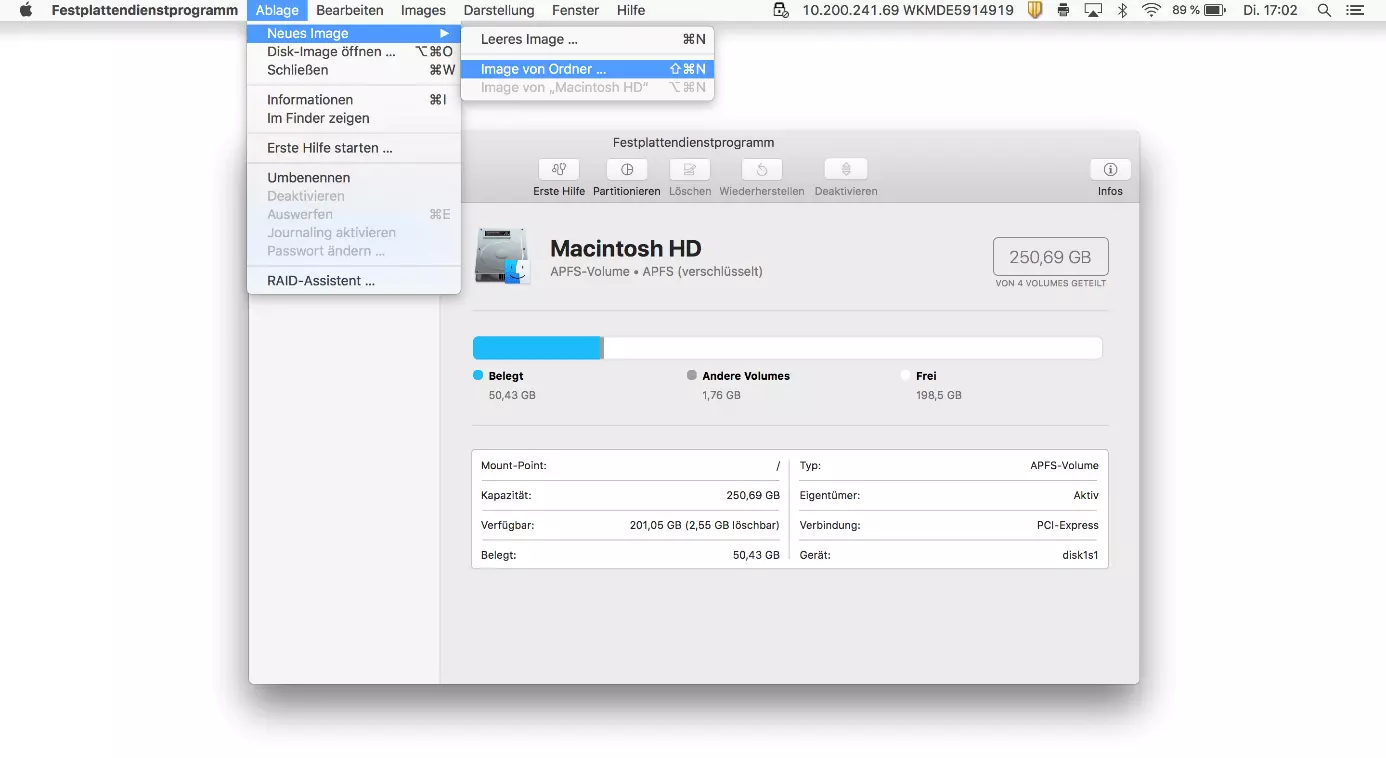
Task: Open the Infos toolbar icon
Action: click(1110, 170)
